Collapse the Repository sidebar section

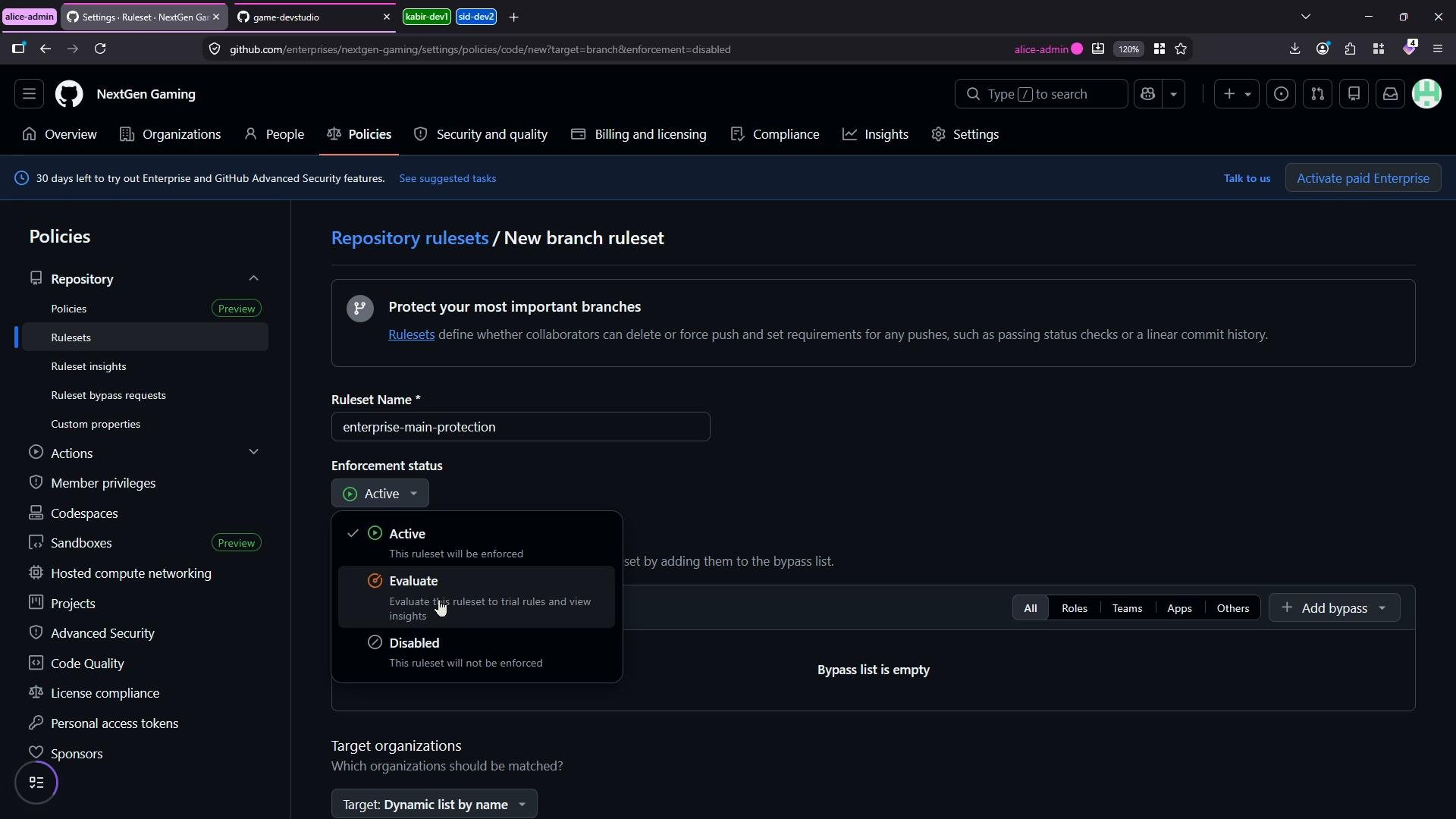pyautogui.click(x=253, y=278)
